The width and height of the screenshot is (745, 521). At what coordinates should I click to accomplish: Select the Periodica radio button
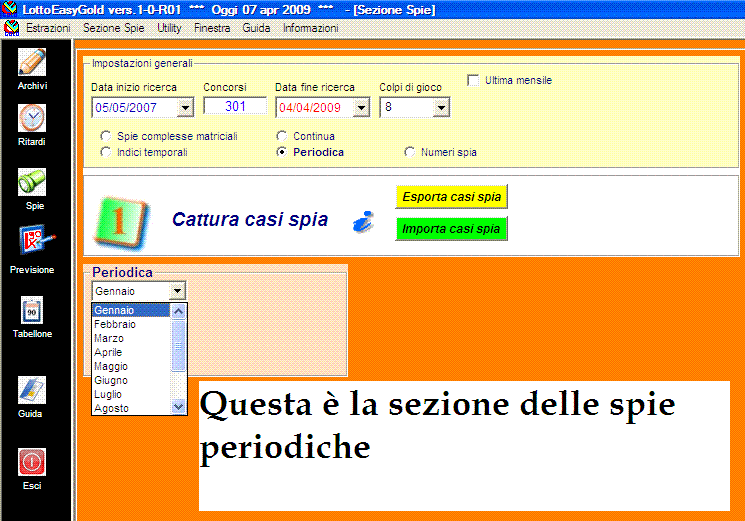tap(281, 152)
